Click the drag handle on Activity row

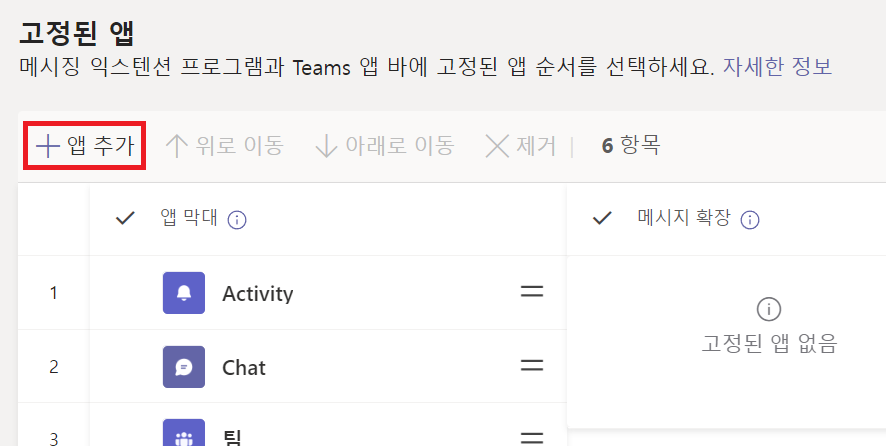point(531,292)
